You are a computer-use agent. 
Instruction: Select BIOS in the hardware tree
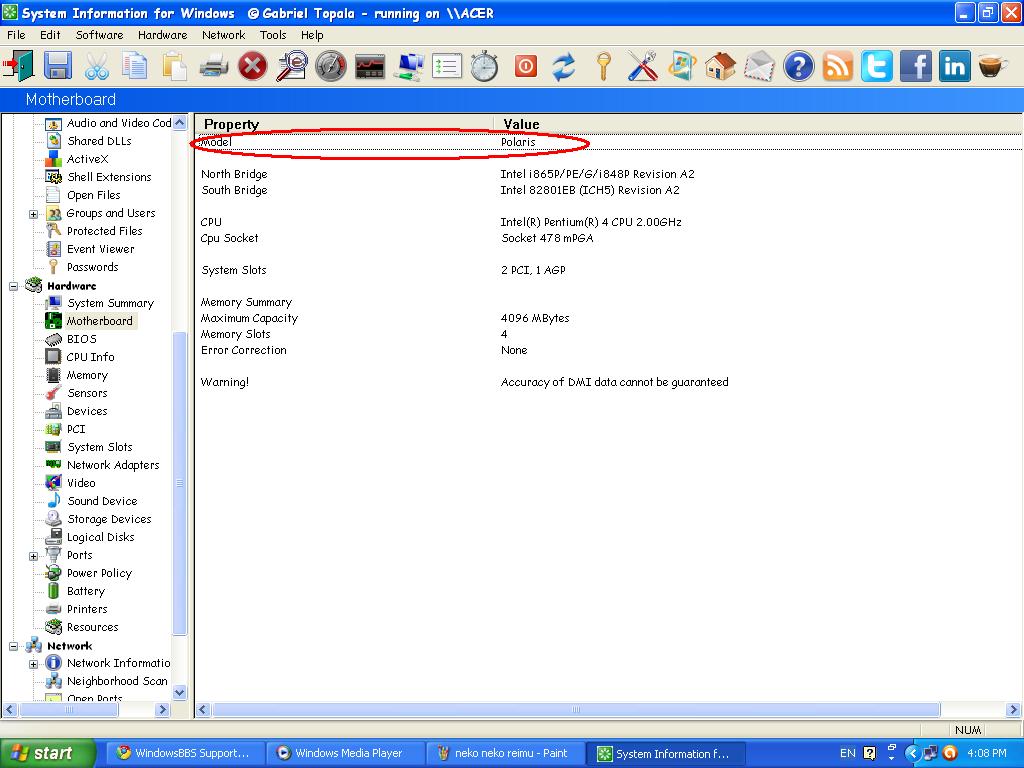coord(82,339)
